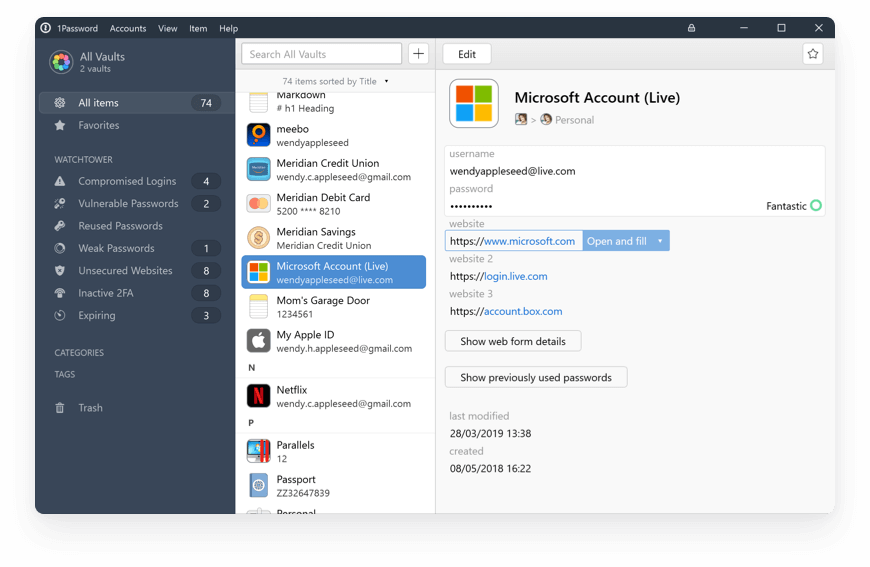Image resolution: width=870 pixels, height=567 pixels.
Task: Click the Parallels app icon
Action: (259, 451)
